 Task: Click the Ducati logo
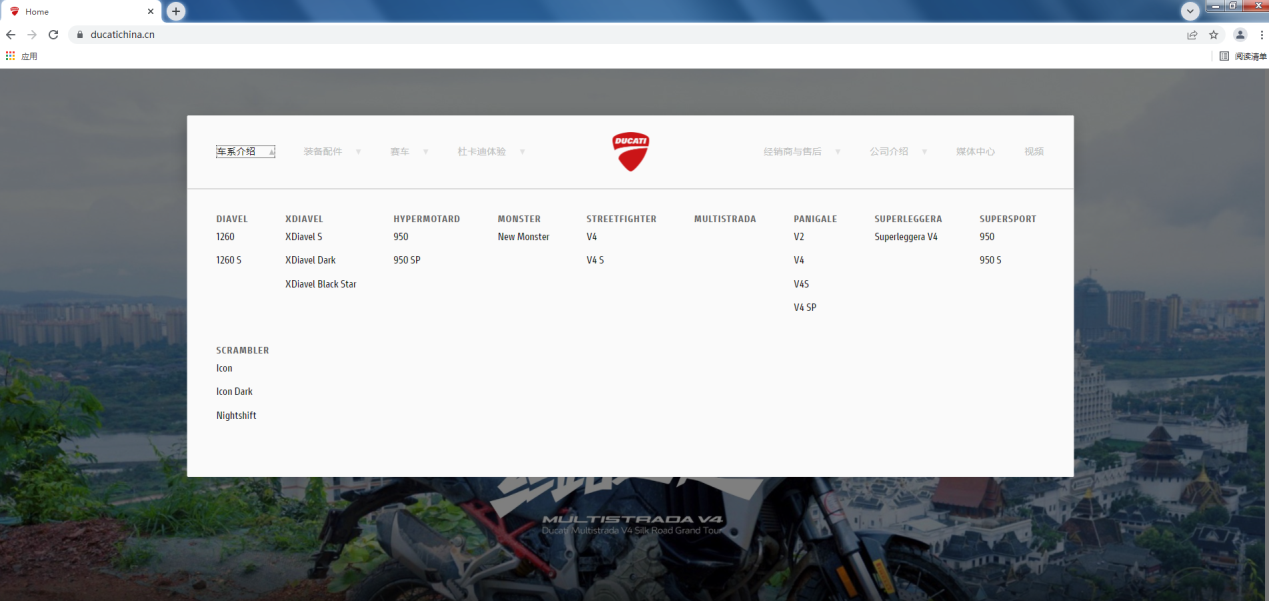pyautogui.click(x=630, y=151)
